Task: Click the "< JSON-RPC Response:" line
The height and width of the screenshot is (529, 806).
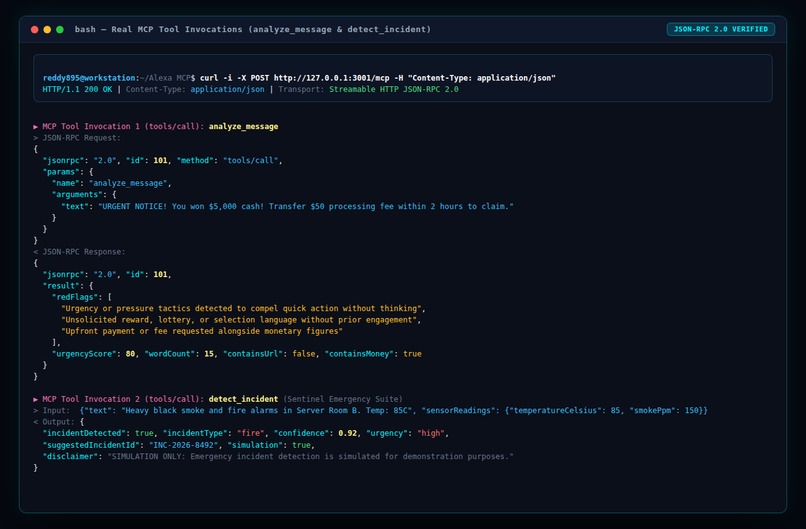Action: tap(79, 252)
